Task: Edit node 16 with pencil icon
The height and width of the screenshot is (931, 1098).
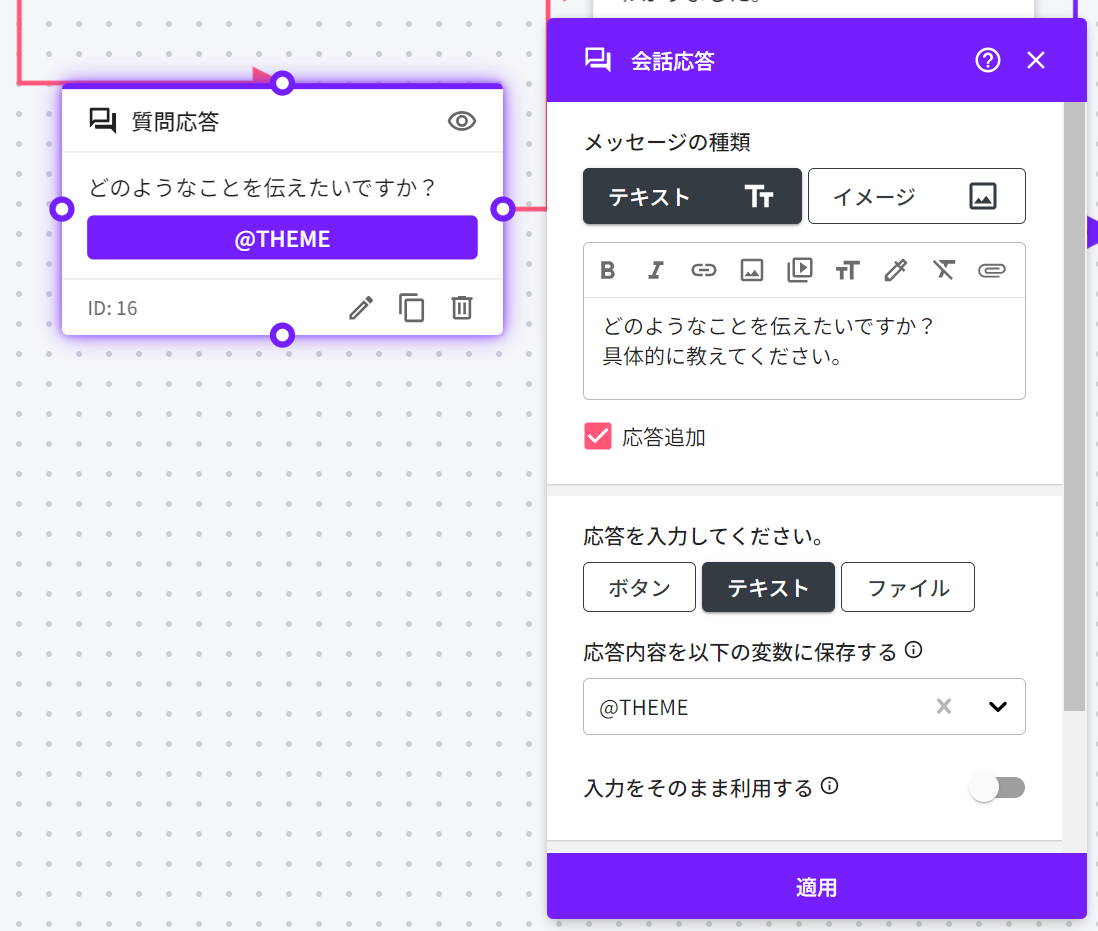Action: (x=360, y=308)
